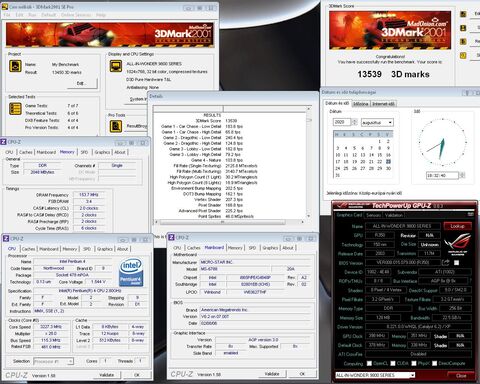The width and height of the screenshot is (480, 384).
Task: Click the Details window vertical scrollbar
Action: pyautogui.click(x=309, y=162)
